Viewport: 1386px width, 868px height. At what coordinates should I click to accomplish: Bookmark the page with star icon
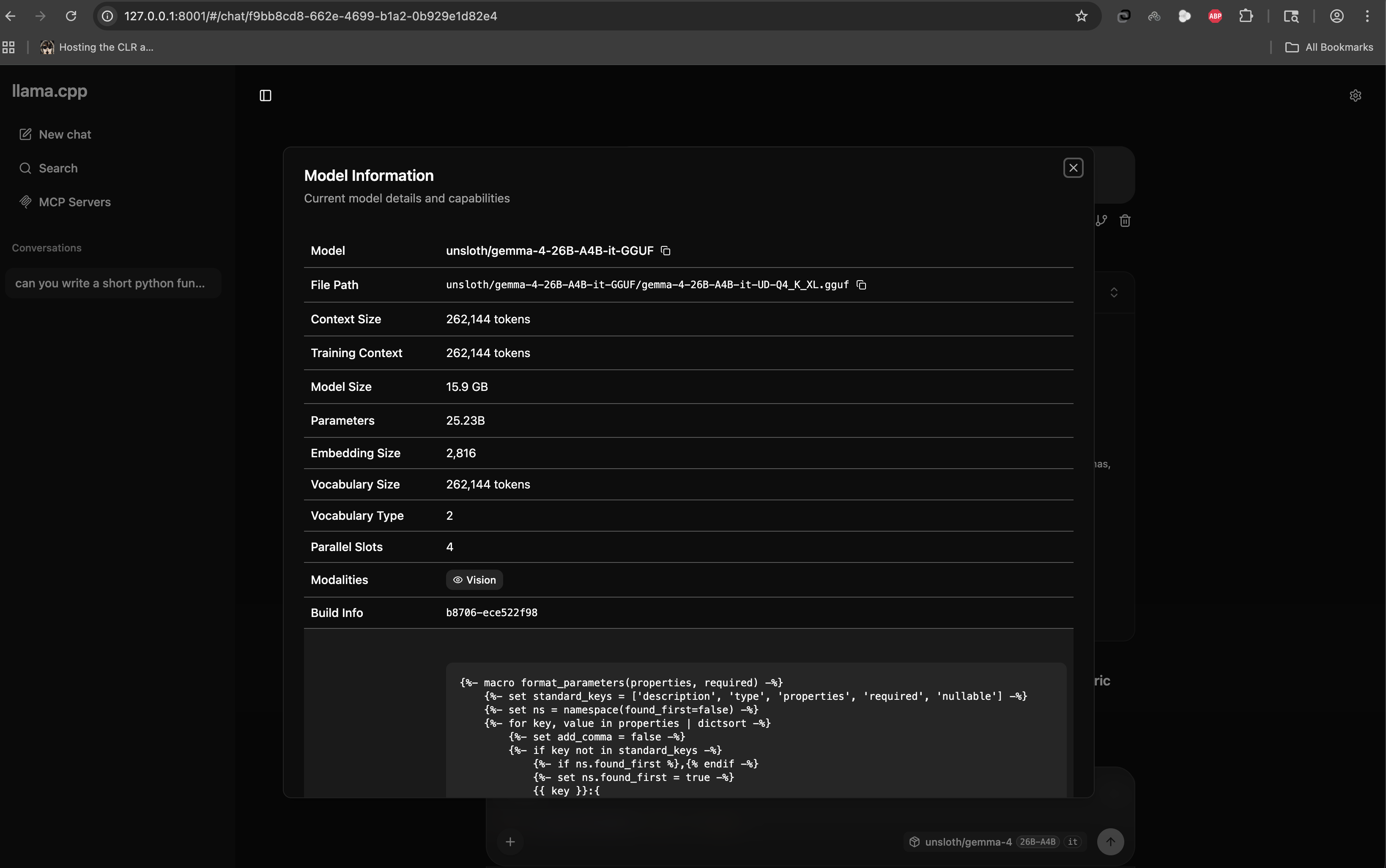tap(1082, 16)
